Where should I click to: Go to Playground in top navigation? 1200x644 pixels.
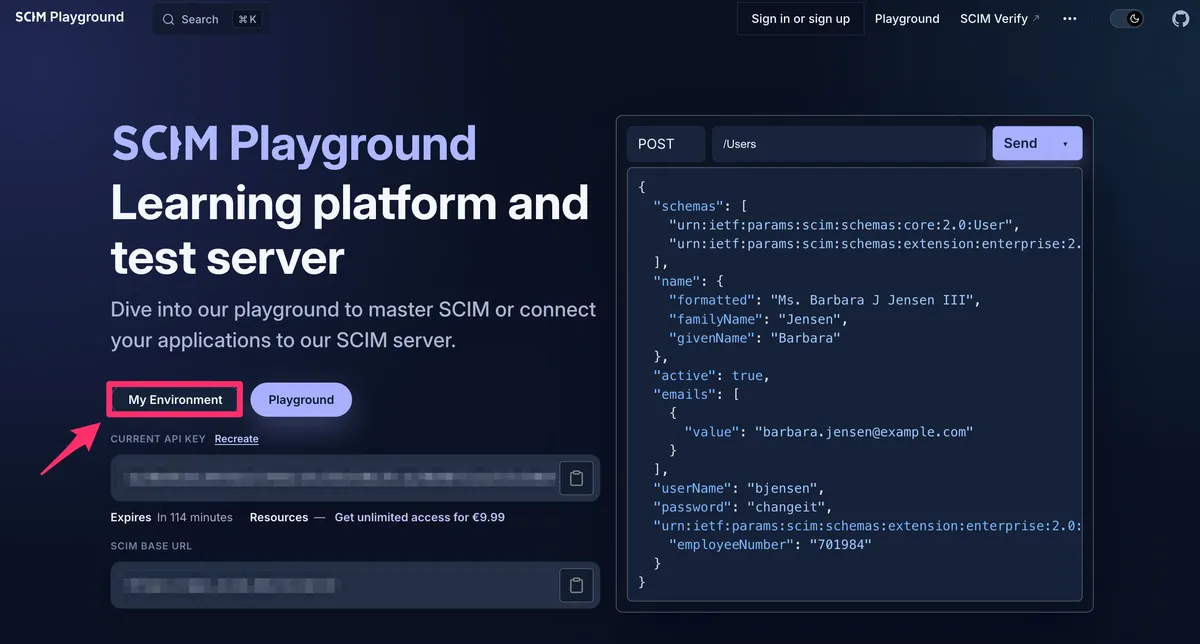(907, 19)
